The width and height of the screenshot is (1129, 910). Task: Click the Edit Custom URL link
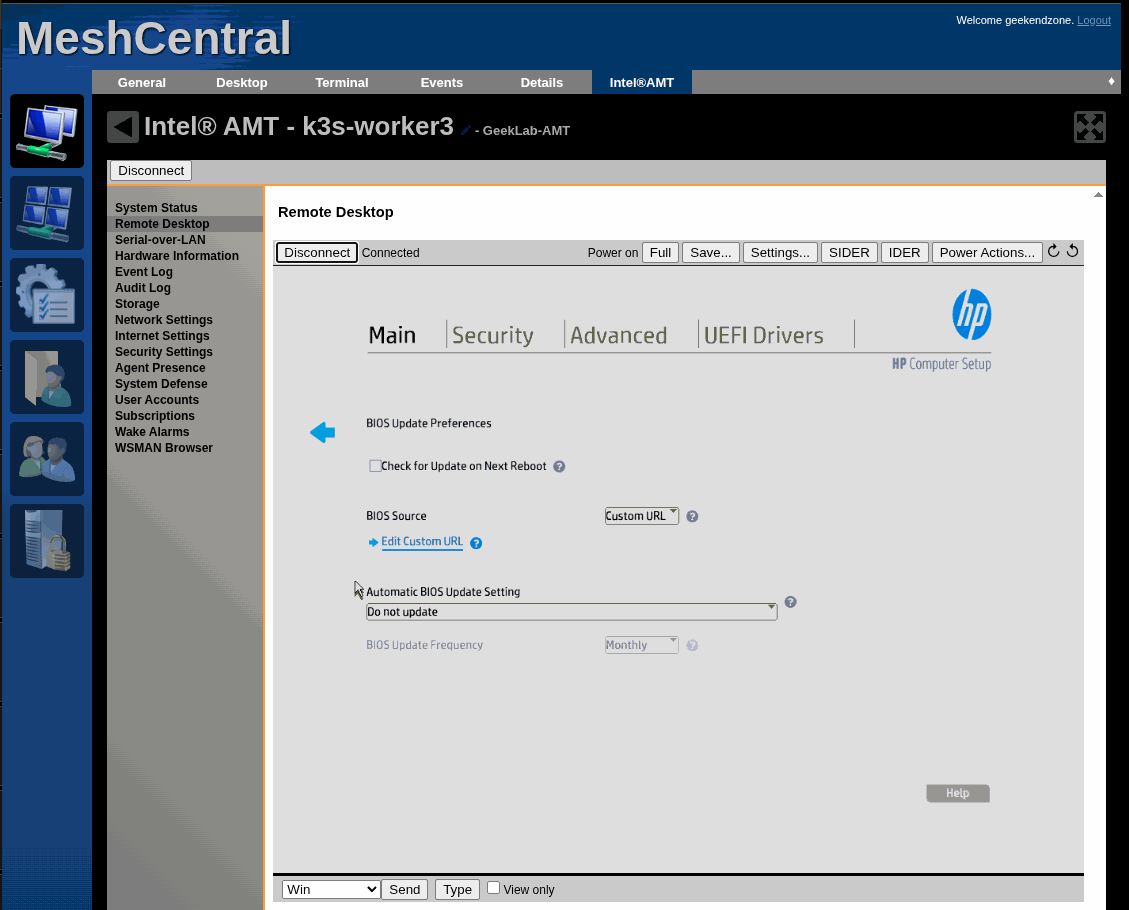[422, 541]
